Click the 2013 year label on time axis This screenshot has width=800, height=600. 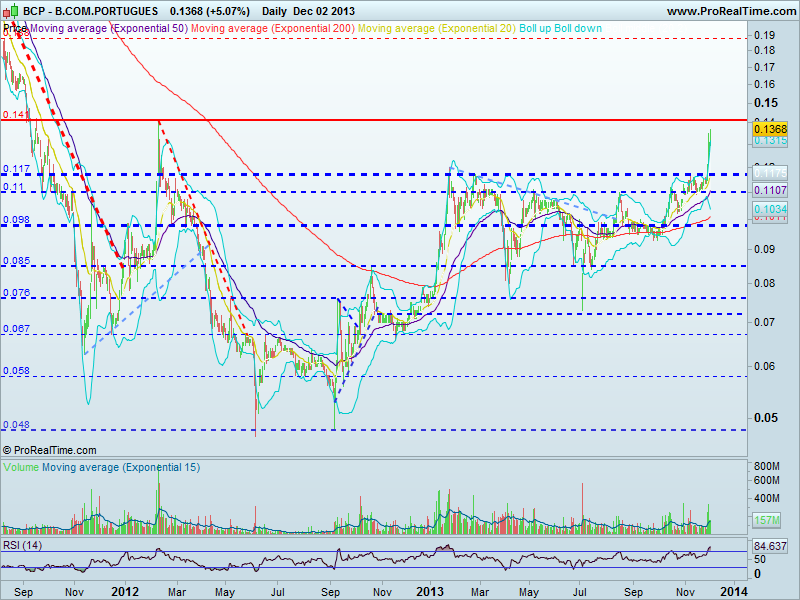coord(430,592)
